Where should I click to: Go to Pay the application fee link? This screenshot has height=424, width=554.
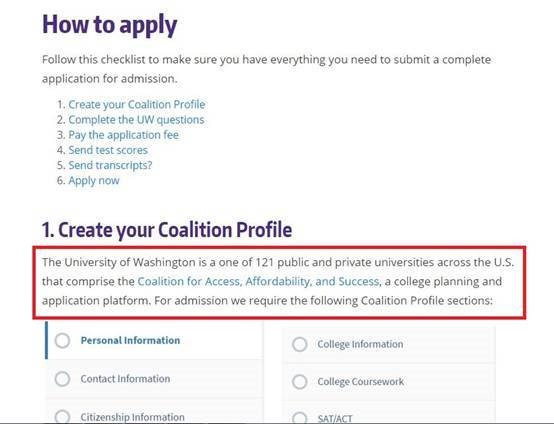click(123, 135)
